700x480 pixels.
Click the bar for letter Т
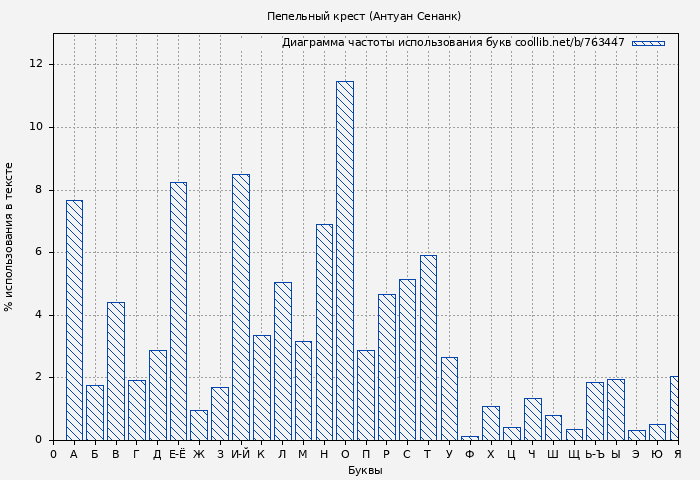tap(428, 347)
